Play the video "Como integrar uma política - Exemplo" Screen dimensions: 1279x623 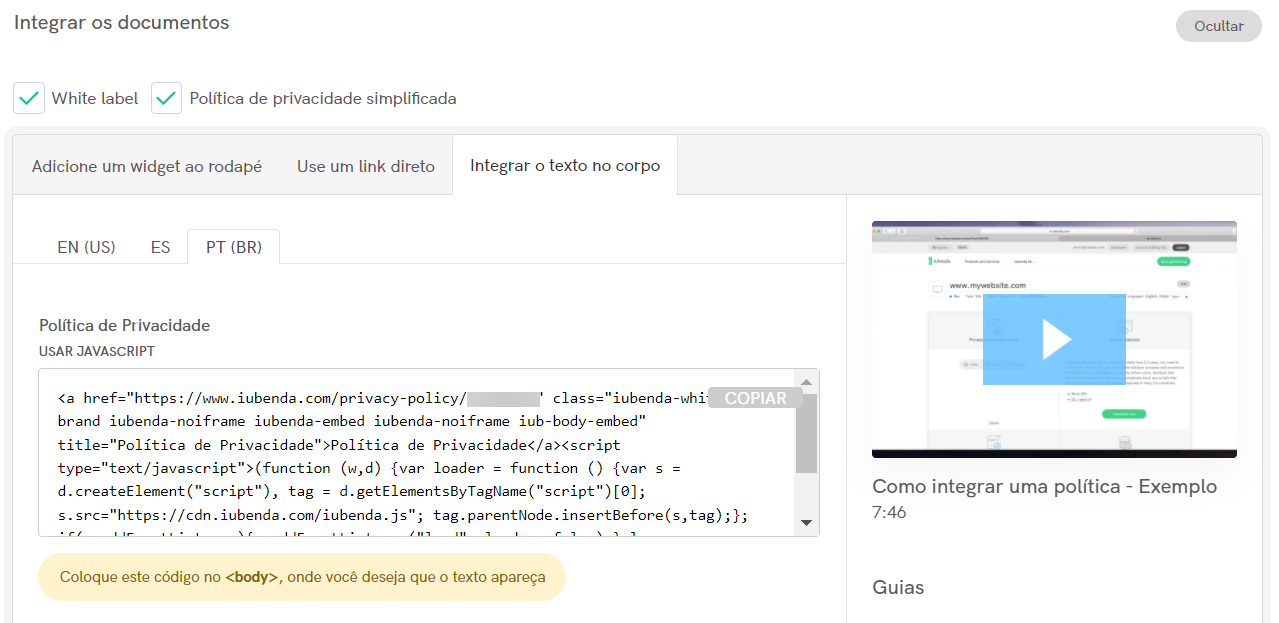(1054, 339)
